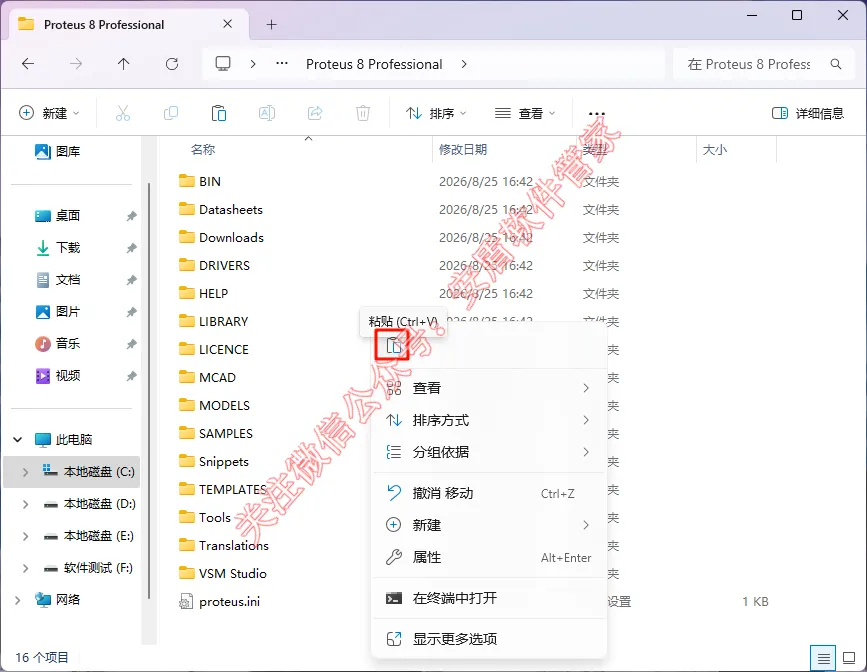Viewport: 867px width, 672px height.
Task: Switch to details list view in status bar
Action: coord(823,658)
